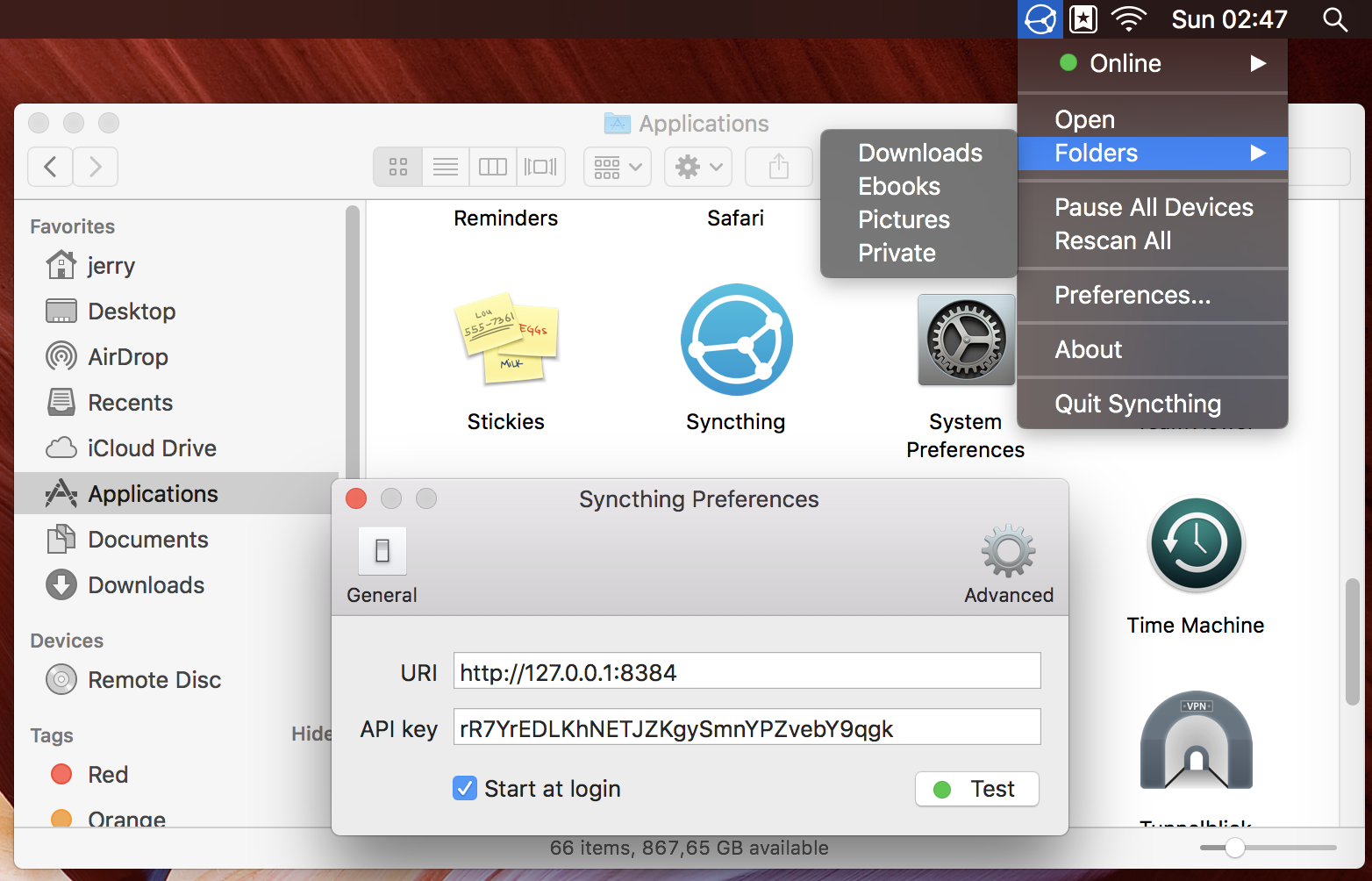Click the Finder share button

pos(779,166)
